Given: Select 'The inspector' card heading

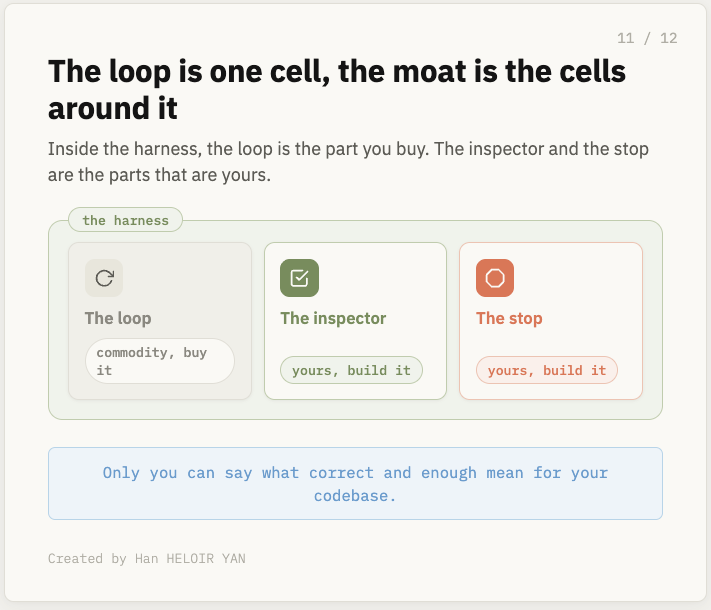Looking at the screenshot, I should 333,318.
